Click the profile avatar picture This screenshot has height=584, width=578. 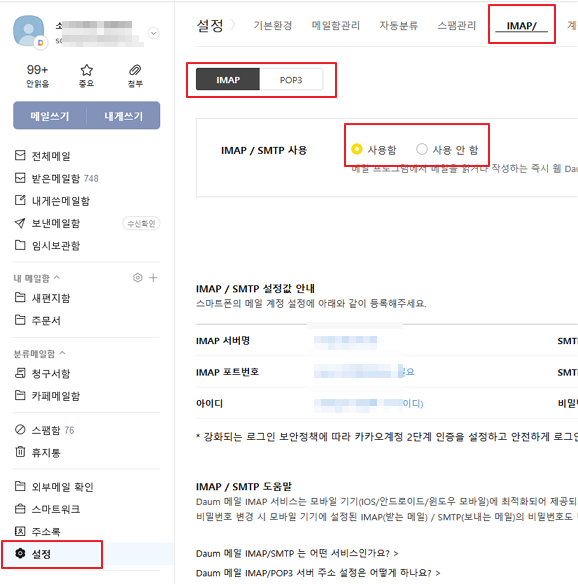pos(29,31)
